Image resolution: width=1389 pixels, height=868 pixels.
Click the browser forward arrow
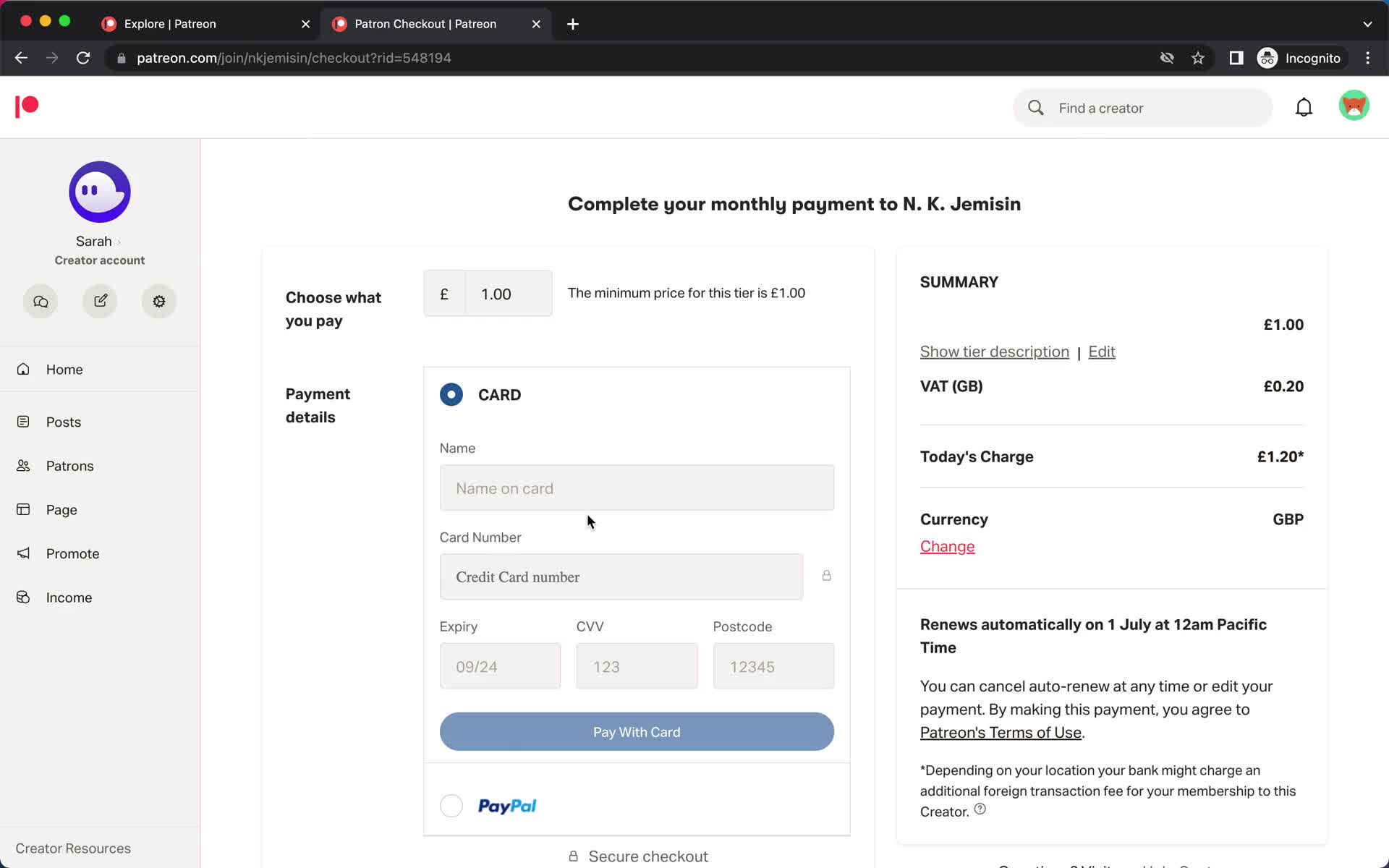click(x=52, y=58)
